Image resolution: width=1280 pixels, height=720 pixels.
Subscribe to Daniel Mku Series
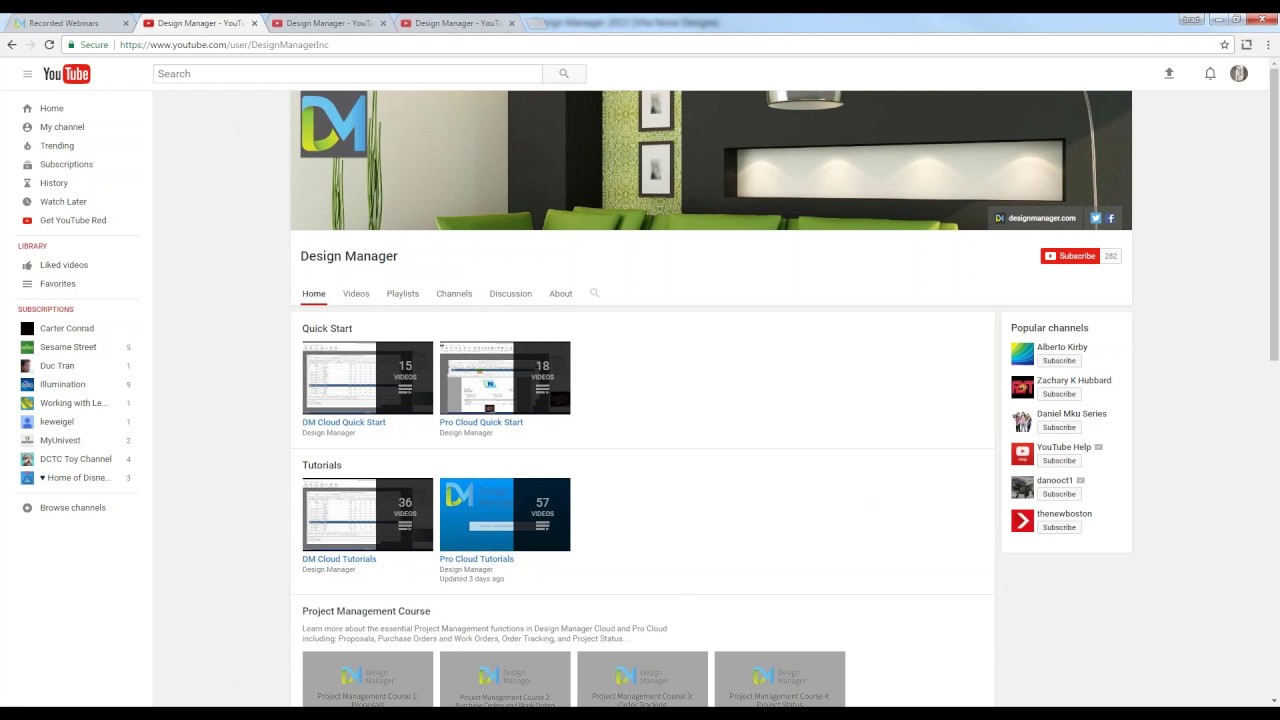pyautogui.click(x=1059, y=427)
